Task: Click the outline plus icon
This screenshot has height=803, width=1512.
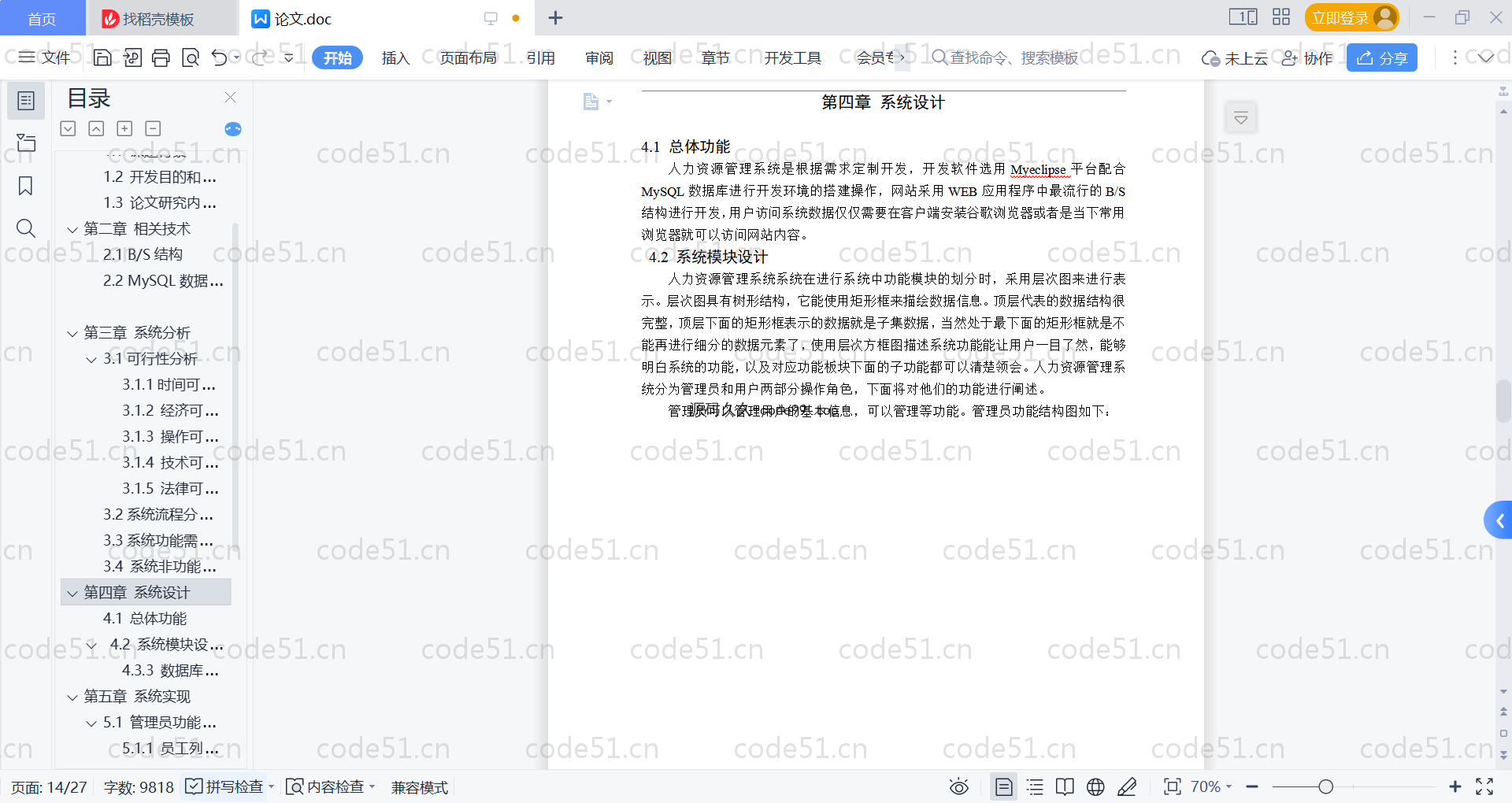Action: pos(124,128)
